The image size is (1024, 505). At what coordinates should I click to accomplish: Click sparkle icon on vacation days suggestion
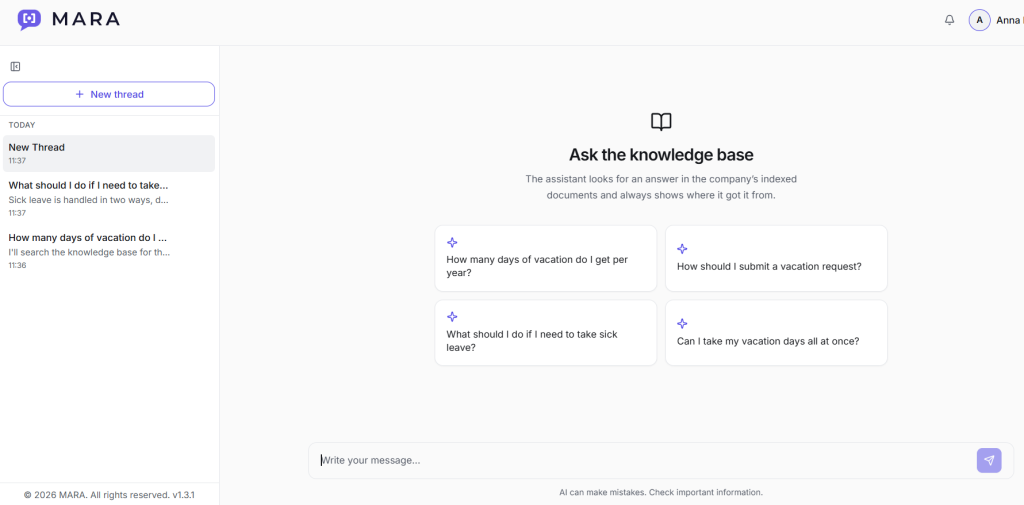[x=452, y=243]
